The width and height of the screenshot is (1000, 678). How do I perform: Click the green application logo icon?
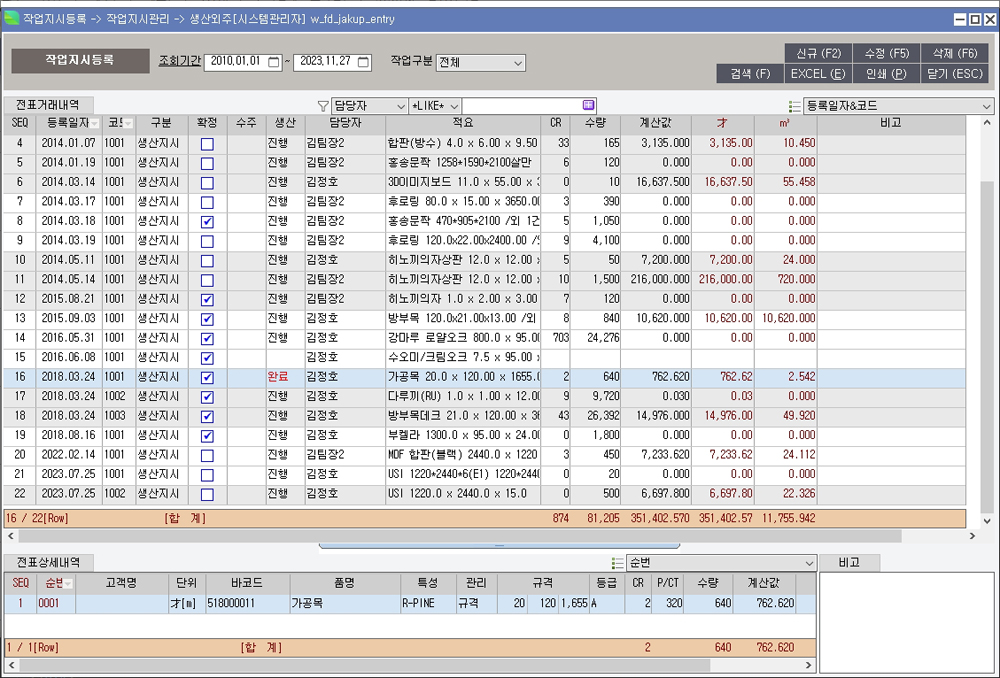[11, 18]
